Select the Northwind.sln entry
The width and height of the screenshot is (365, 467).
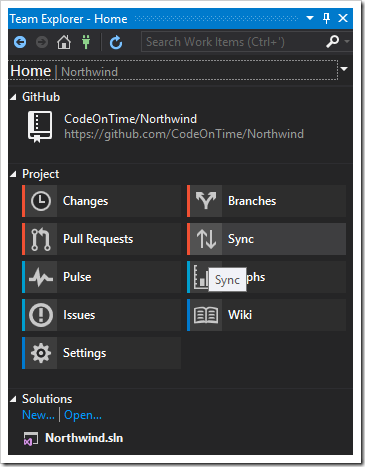pos(84,438)
